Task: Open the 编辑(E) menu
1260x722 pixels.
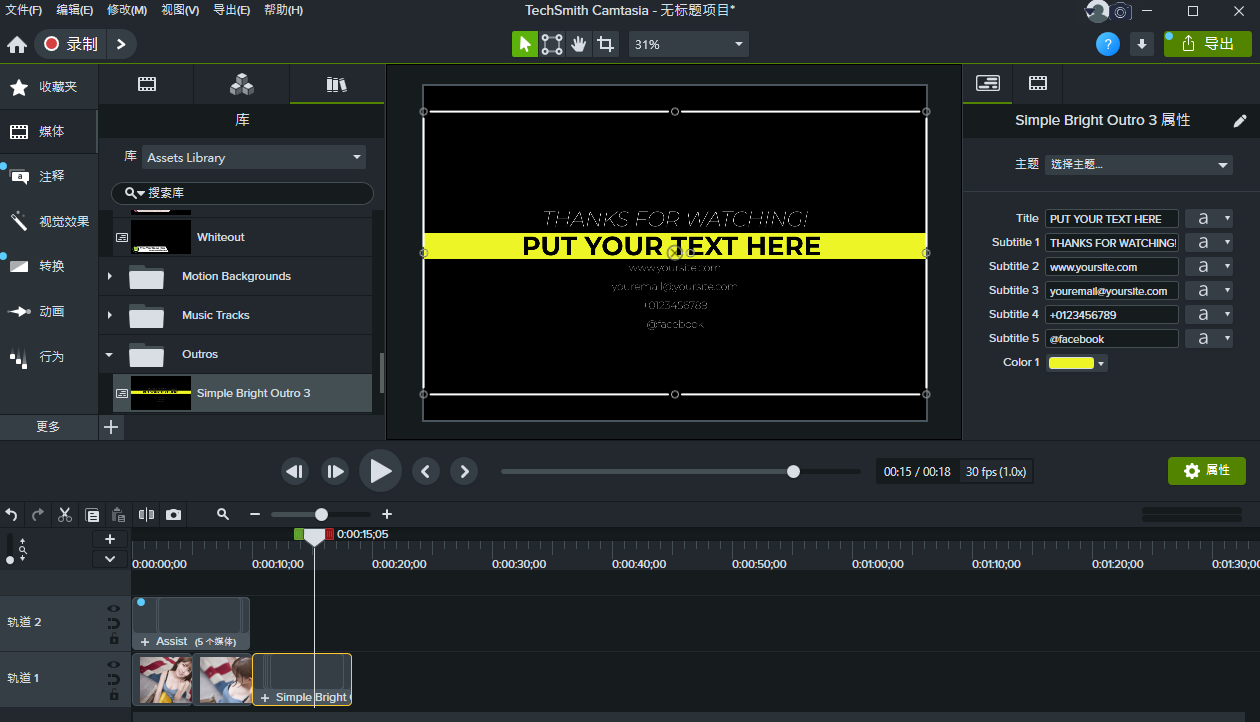Action: [x=75, y=10]
